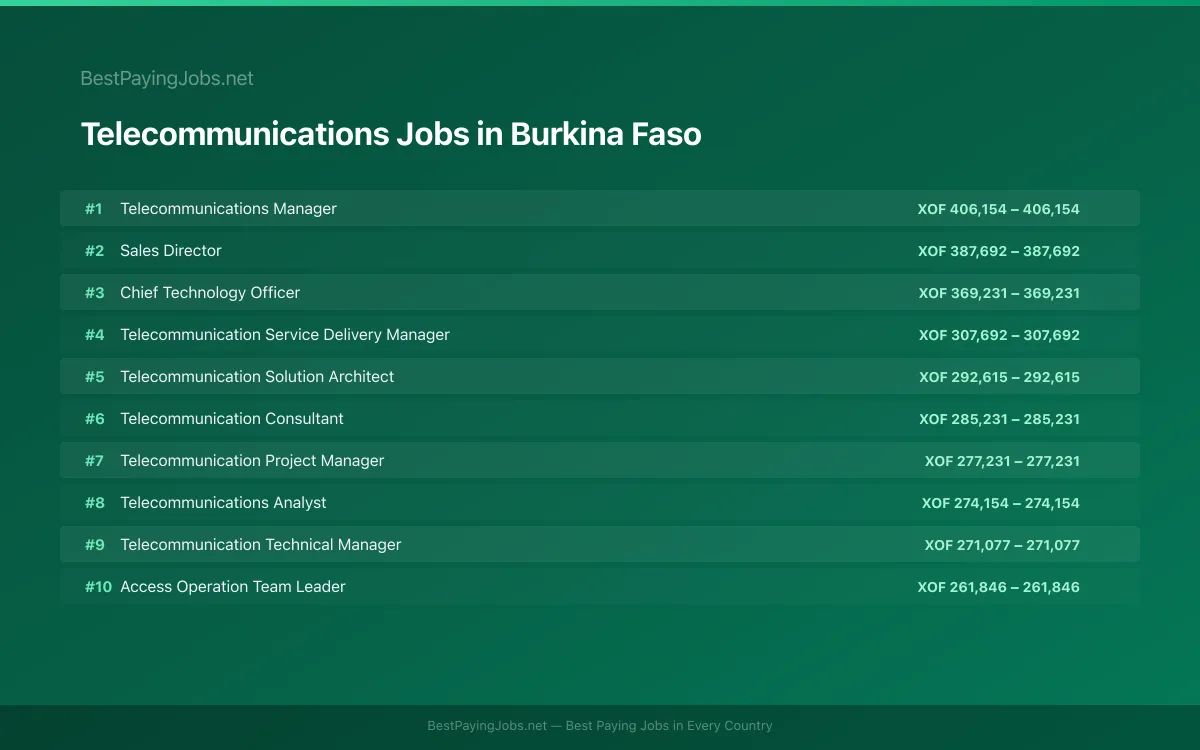
Task: Click the #5 rank number
Action: (x=94, y=377)
